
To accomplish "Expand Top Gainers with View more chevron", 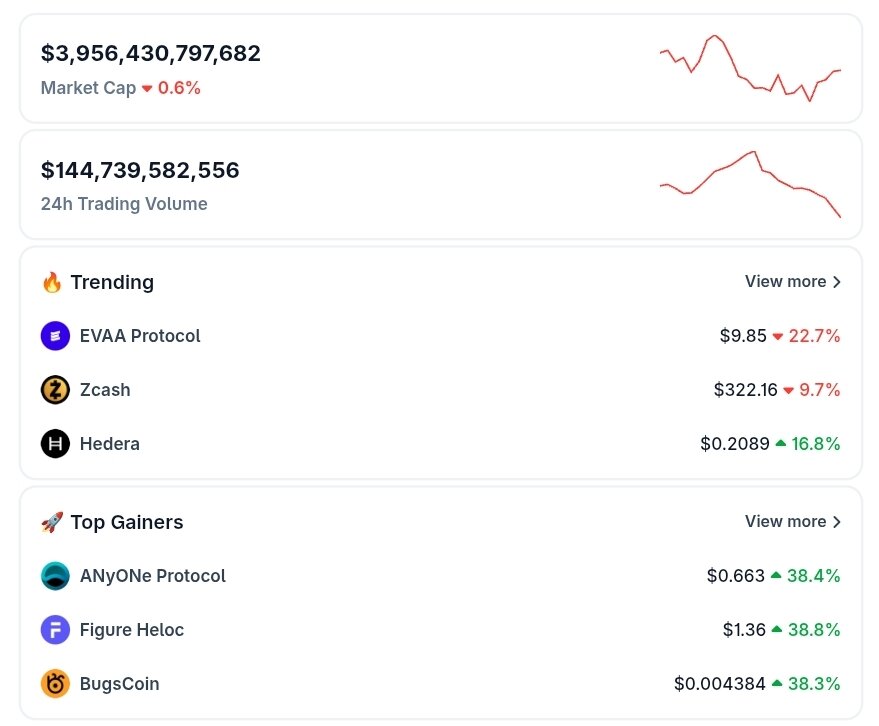I will (x=836, y=522).
